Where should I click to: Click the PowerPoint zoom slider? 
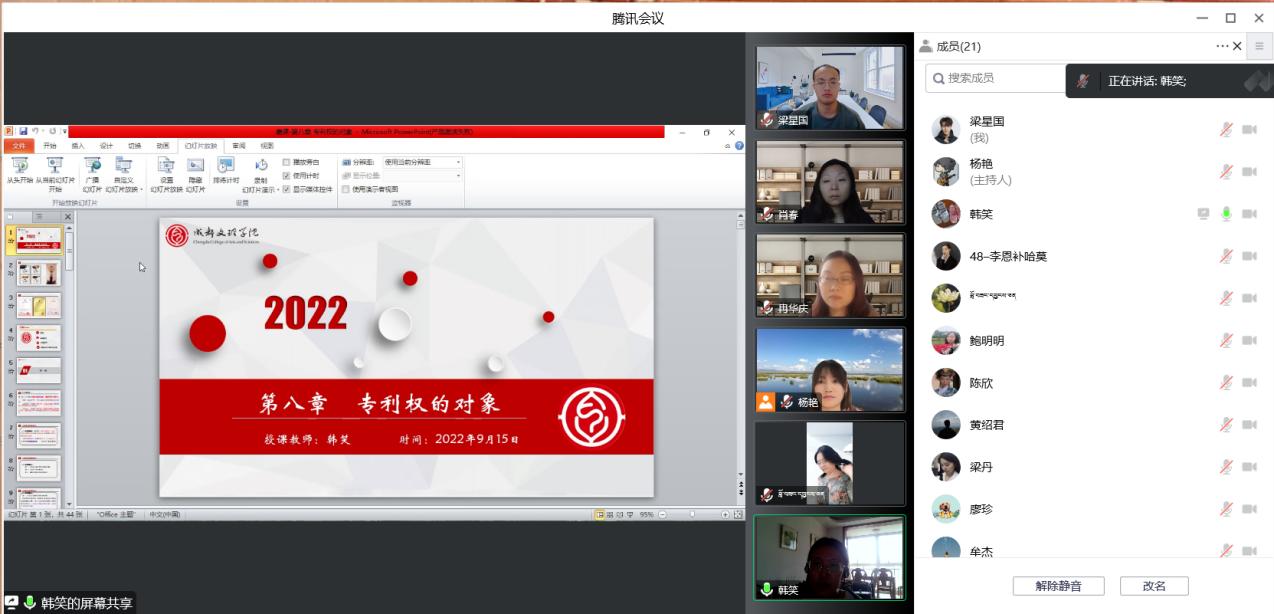tap(692, 515)
